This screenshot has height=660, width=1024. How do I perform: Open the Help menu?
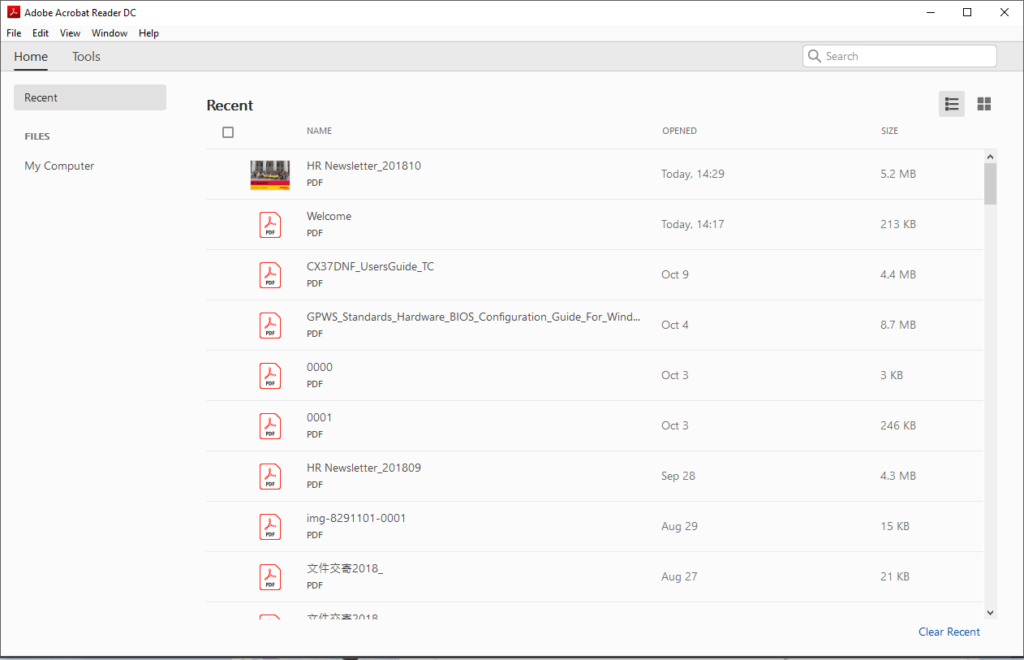pos(148,32)
